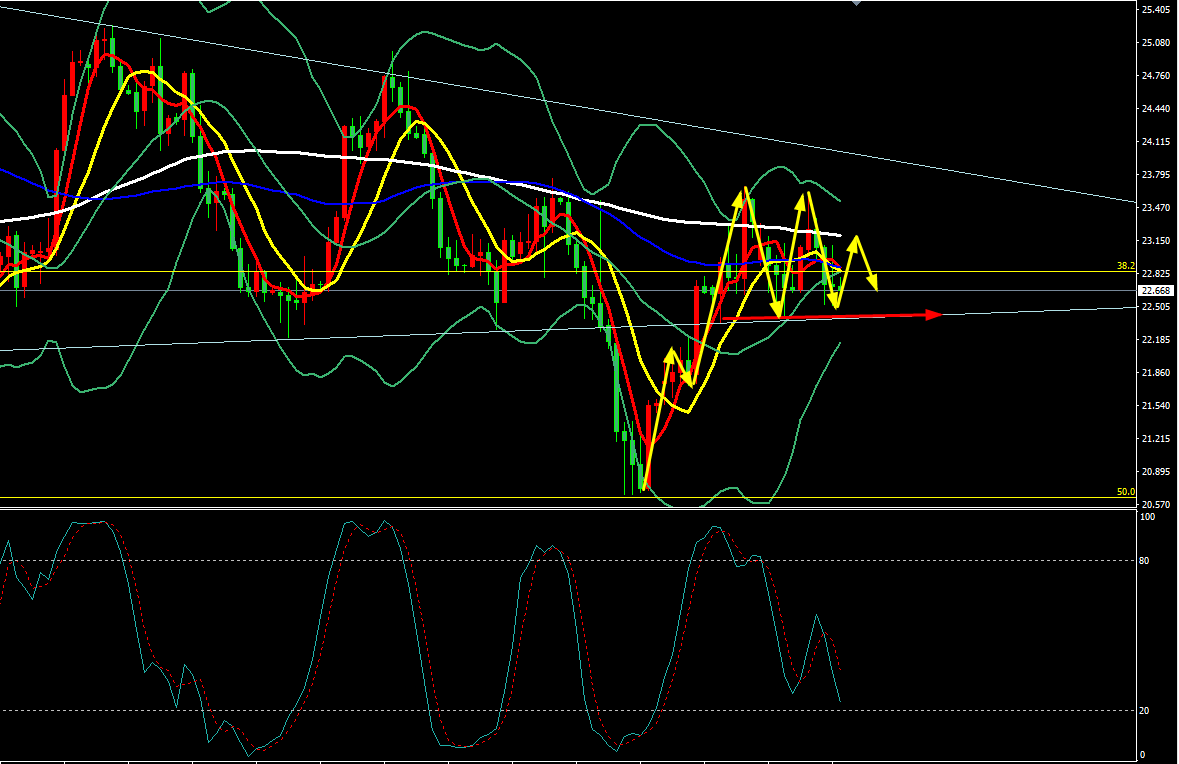Click the stochastic 100 scale label

tap(1149, 517)
